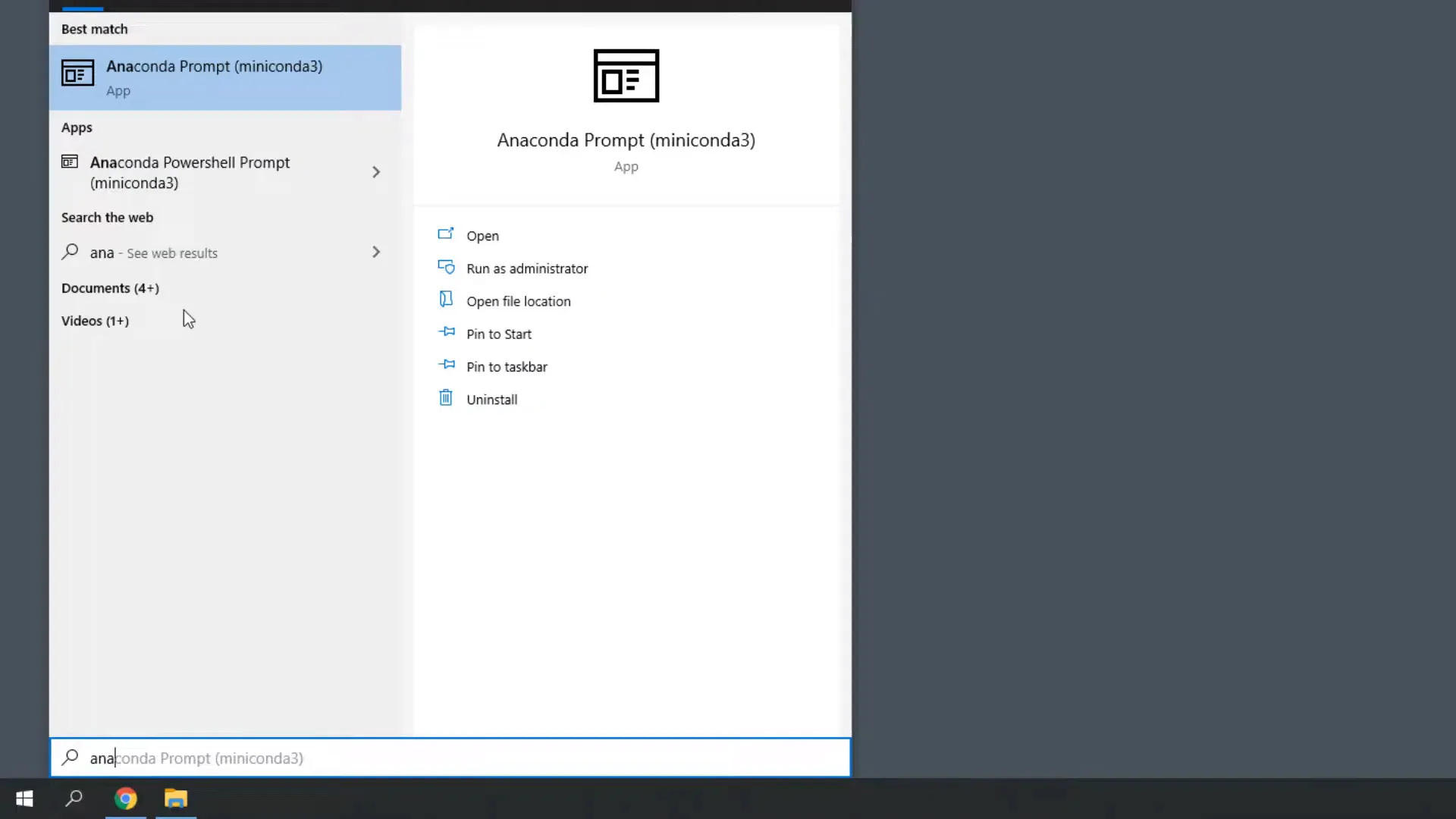The image size is (1456, 819).
Task: Open Google Chrome from the taskbar
Action: pyautogui.click(x=126, y=798)
